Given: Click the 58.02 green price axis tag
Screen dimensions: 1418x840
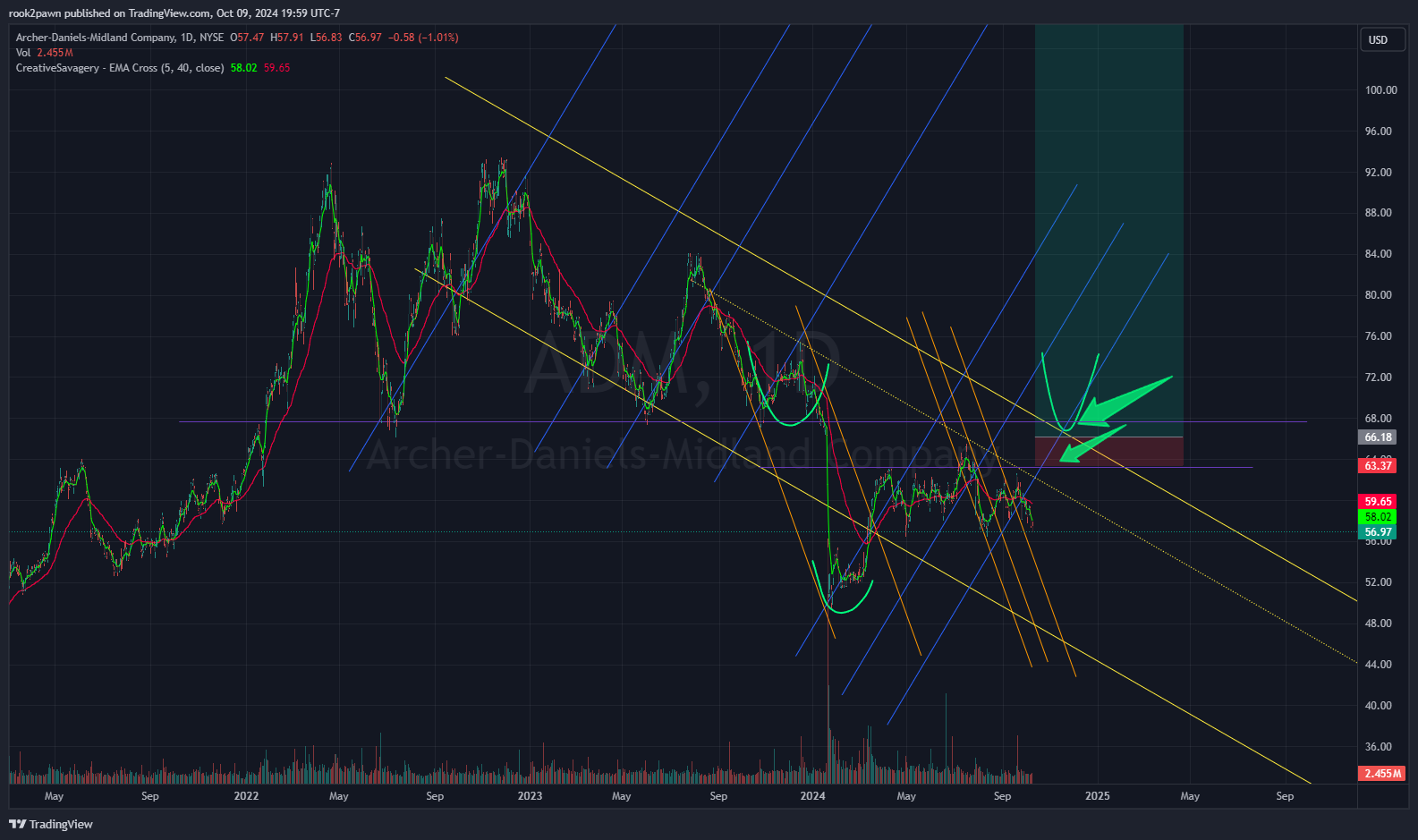Looking at the screenshot, I should (1378, 517).
